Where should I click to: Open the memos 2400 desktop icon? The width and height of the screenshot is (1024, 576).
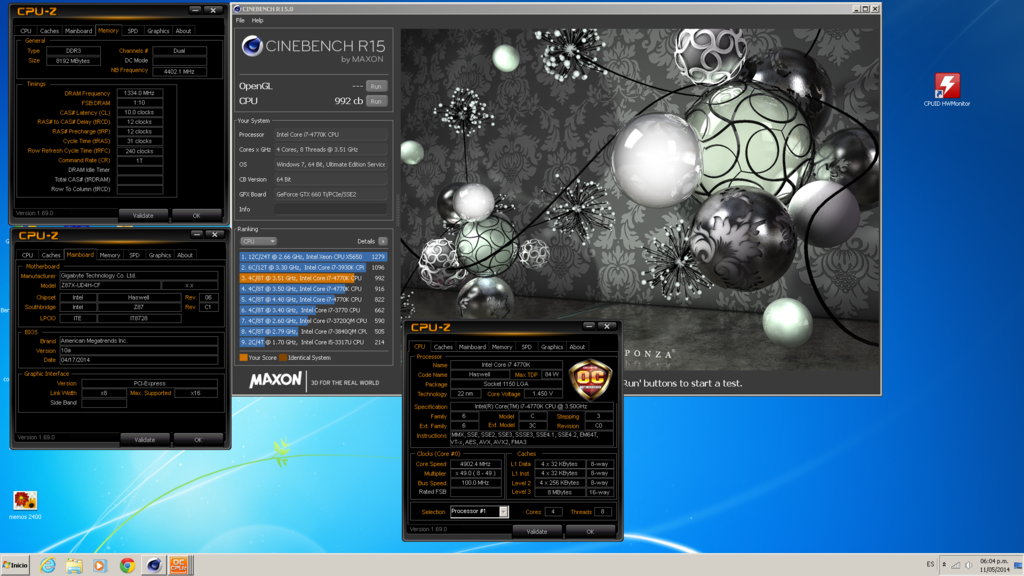[x=25, y=505]
